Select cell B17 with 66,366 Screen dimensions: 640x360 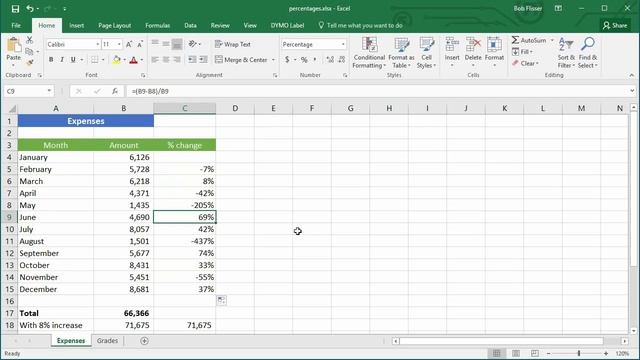point(123,313)
